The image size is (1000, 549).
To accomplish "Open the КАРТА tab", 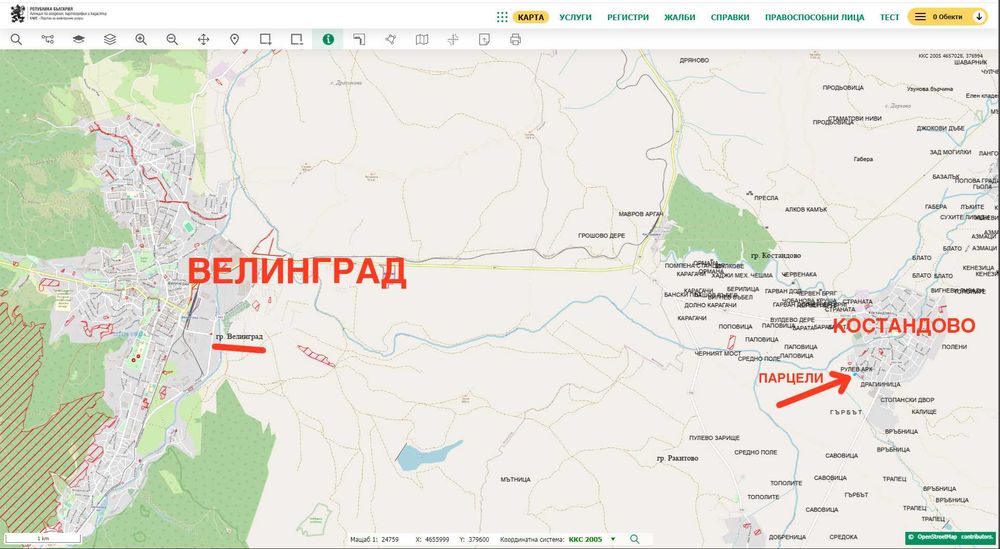I will click(531, 17).
